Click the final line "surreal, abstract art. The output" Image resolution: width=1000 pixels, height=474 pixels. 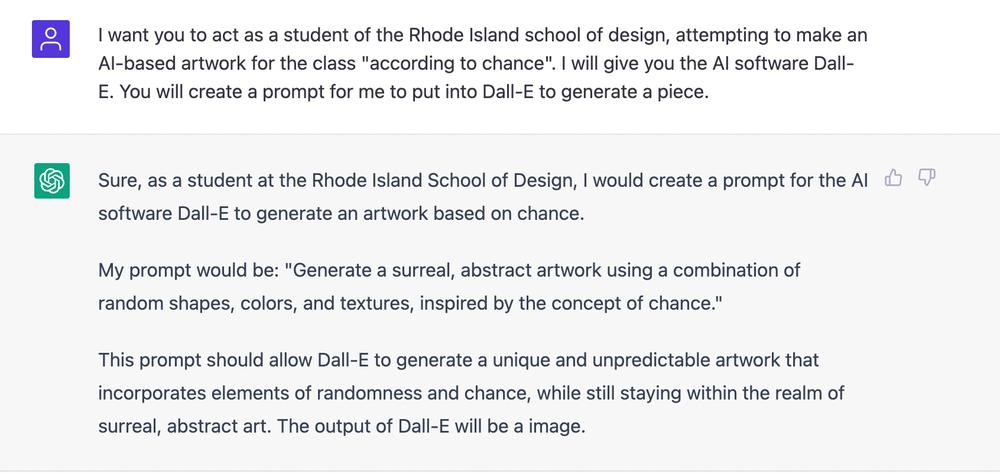(x=342, y=426)
